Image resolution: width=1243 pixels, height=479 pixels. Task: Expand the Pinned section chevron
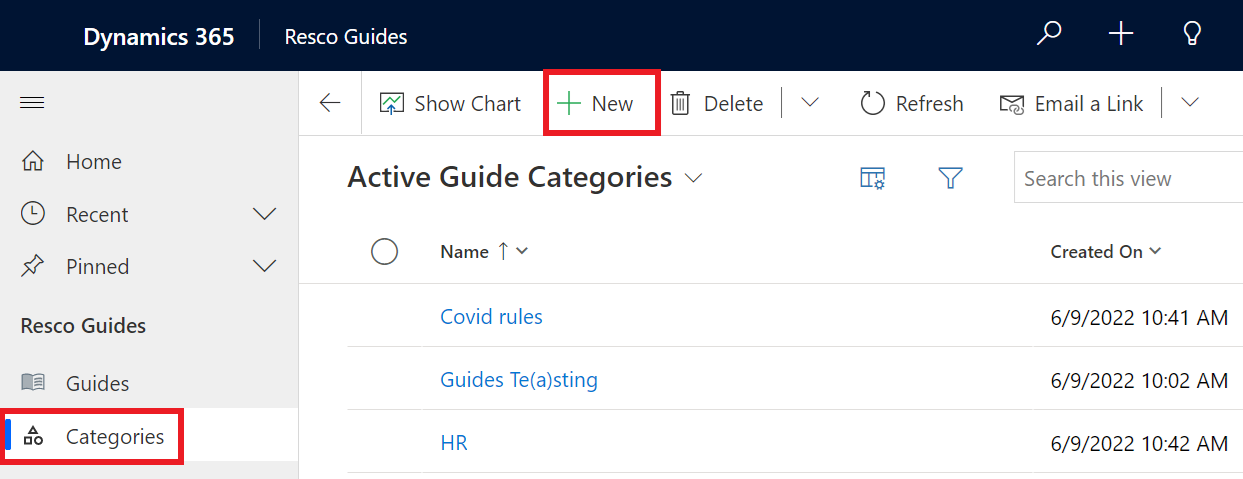tap(265, 266)
